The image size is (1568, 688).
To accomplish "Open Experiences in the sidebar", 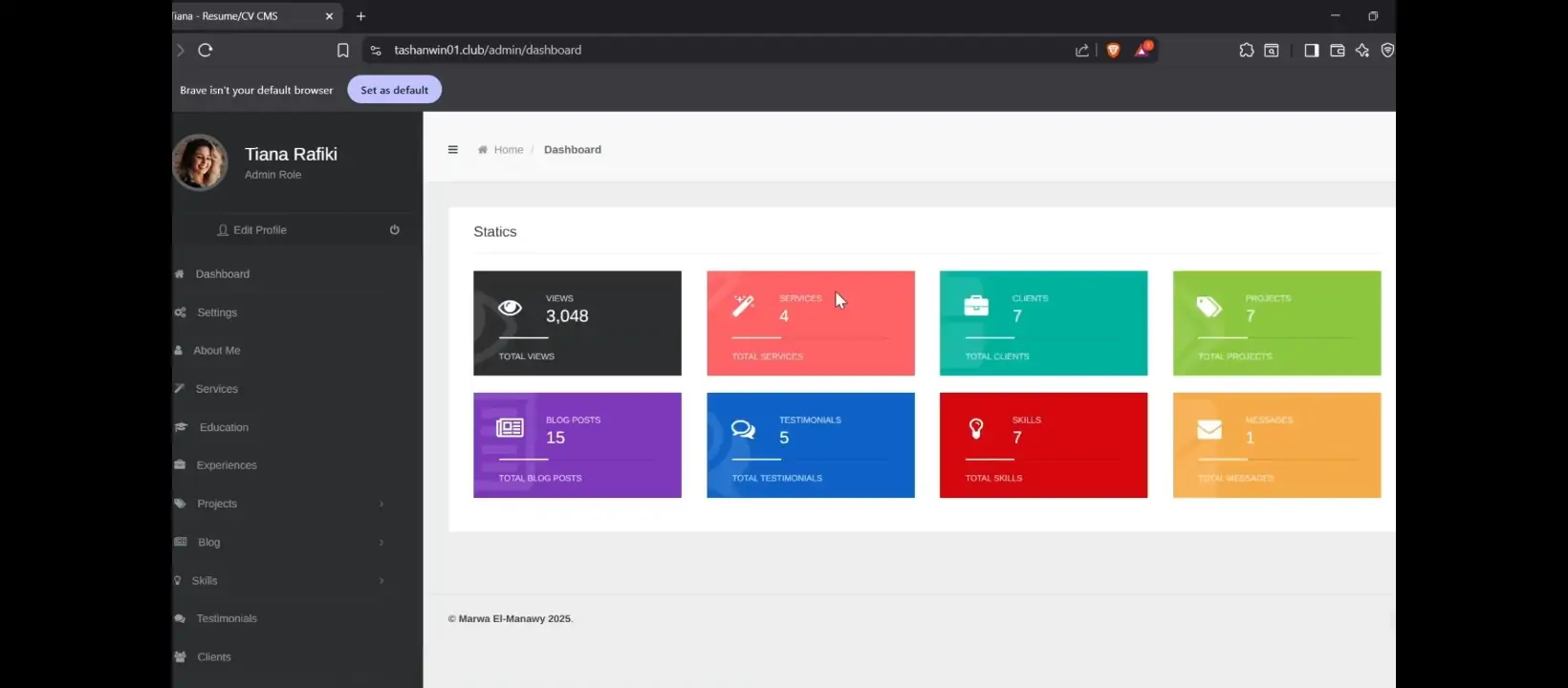I will 227,465.
